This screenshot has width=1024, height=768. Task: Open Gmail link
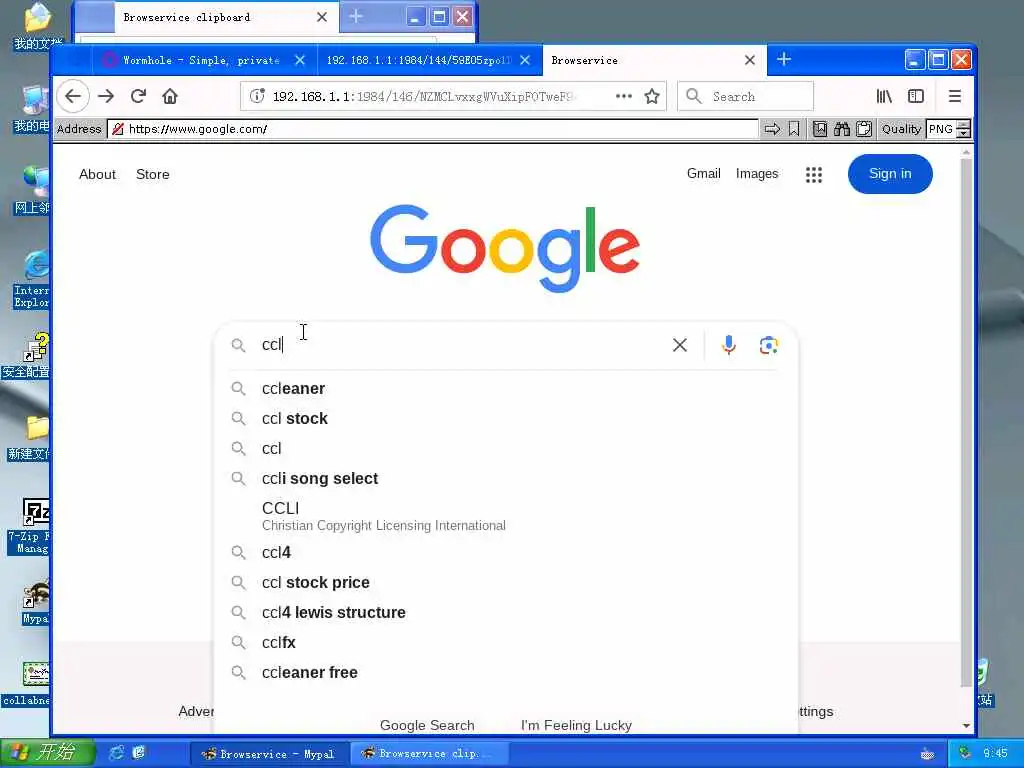click(x=703, y=174)
